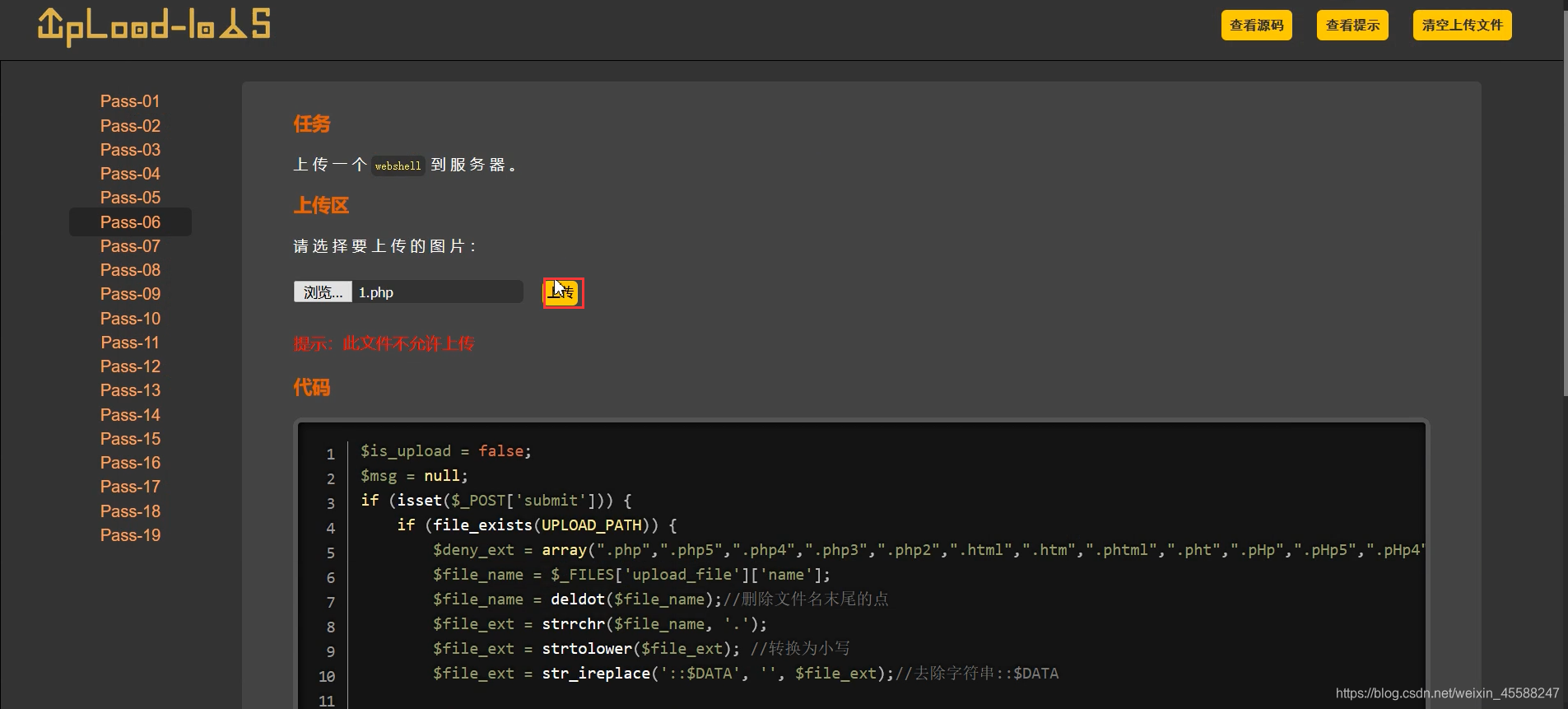
Task: Go to Pass-01 level
Action: coord(130,101)
